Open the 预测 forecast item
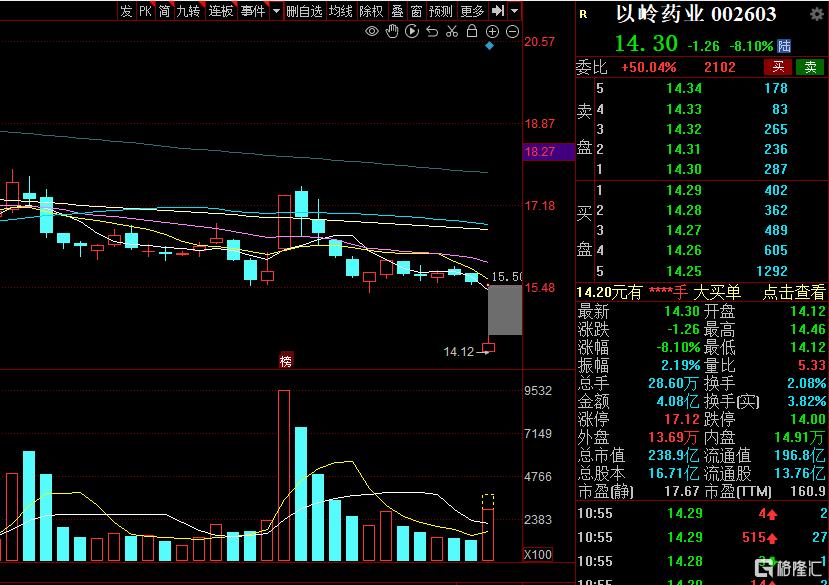 [440, 11]
